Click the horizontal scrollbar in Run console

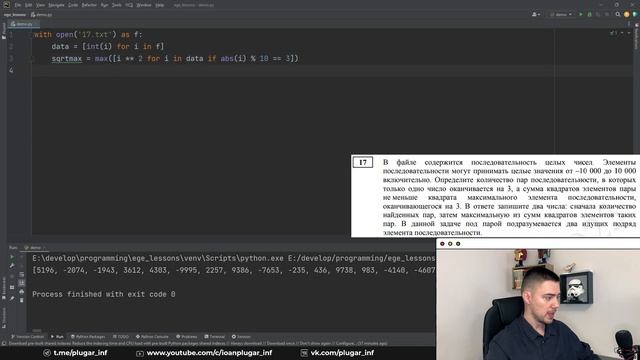37,330
